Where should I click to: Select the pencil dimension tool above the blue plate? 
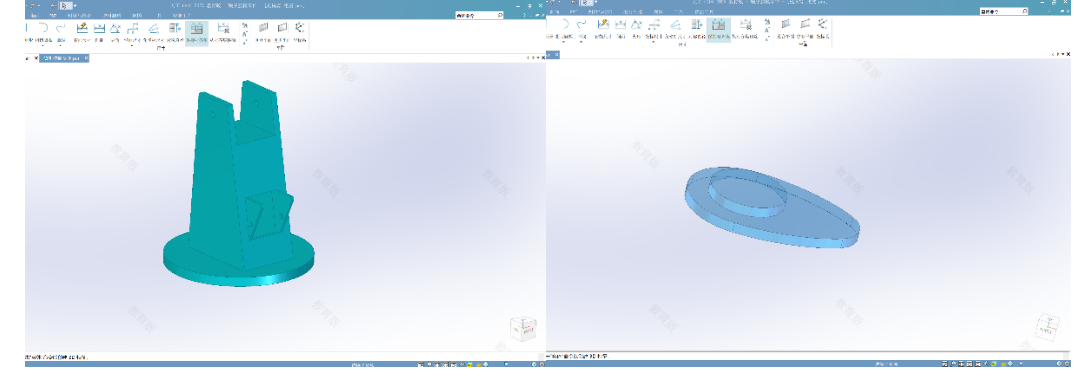pyautogui.click(x=603, y=25)
